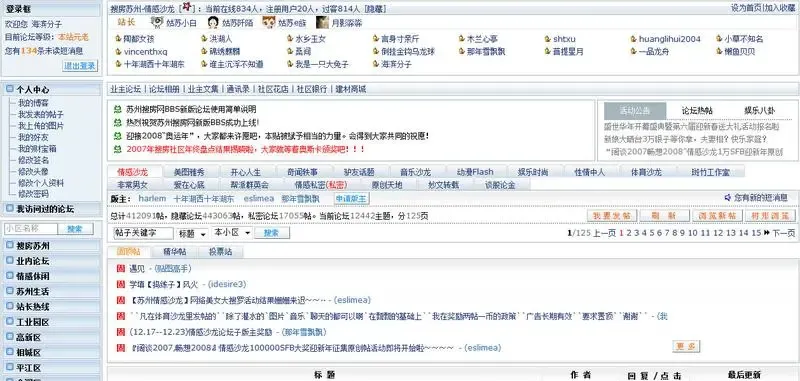Click the user icon next to 洪湖人
Viewport: 800px width, 381px height.
(x=204, y=39)
